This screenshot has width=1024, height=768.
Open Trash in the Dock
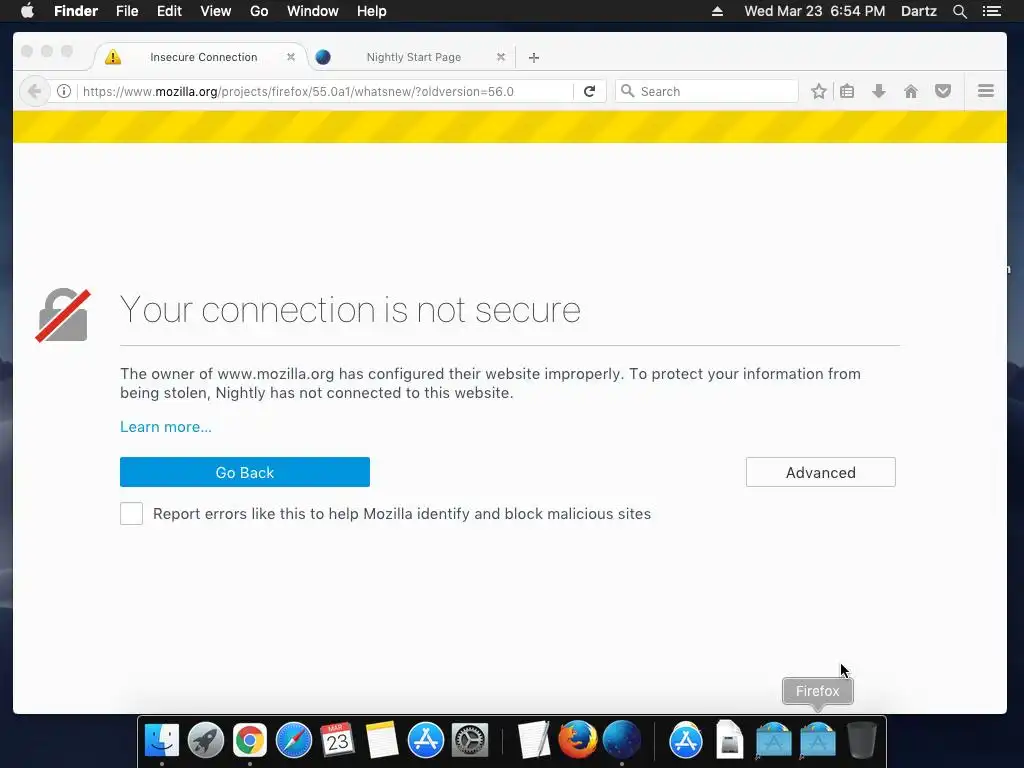[x=861, y=741]
